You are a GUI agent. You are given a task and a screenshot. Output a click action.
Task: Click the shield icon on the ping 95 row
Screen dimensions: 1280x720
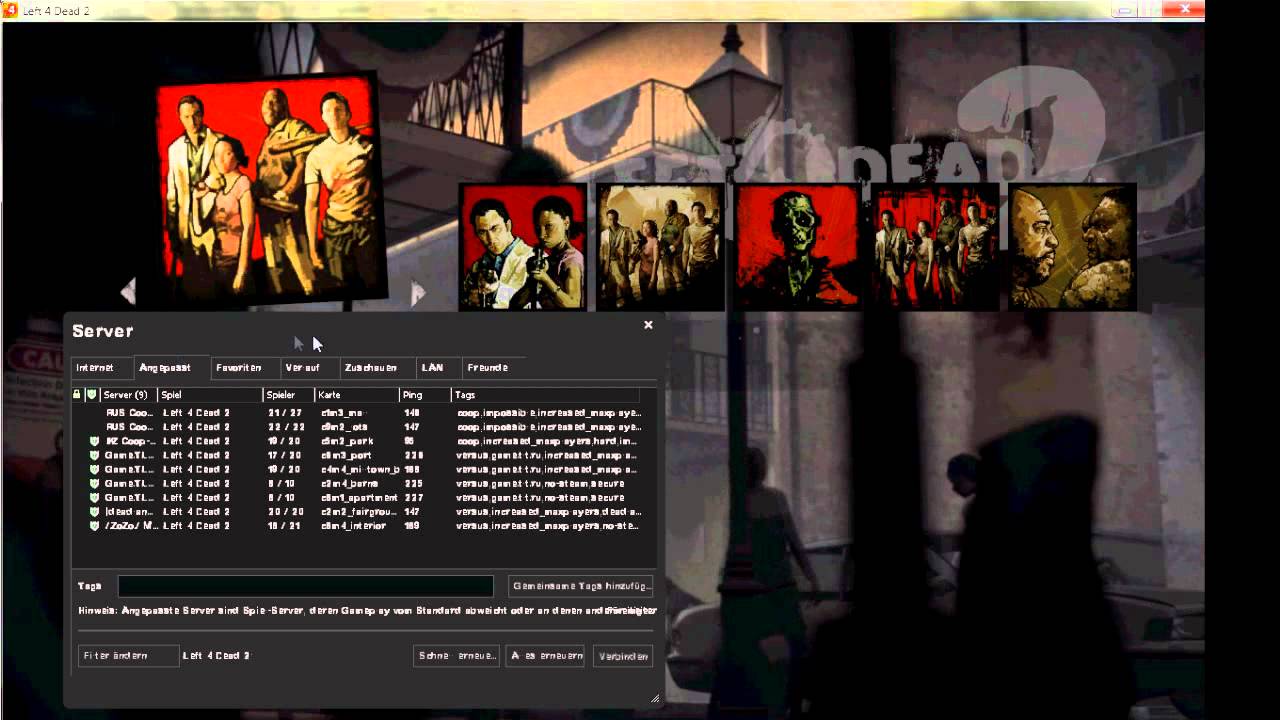tap(94, 441)
